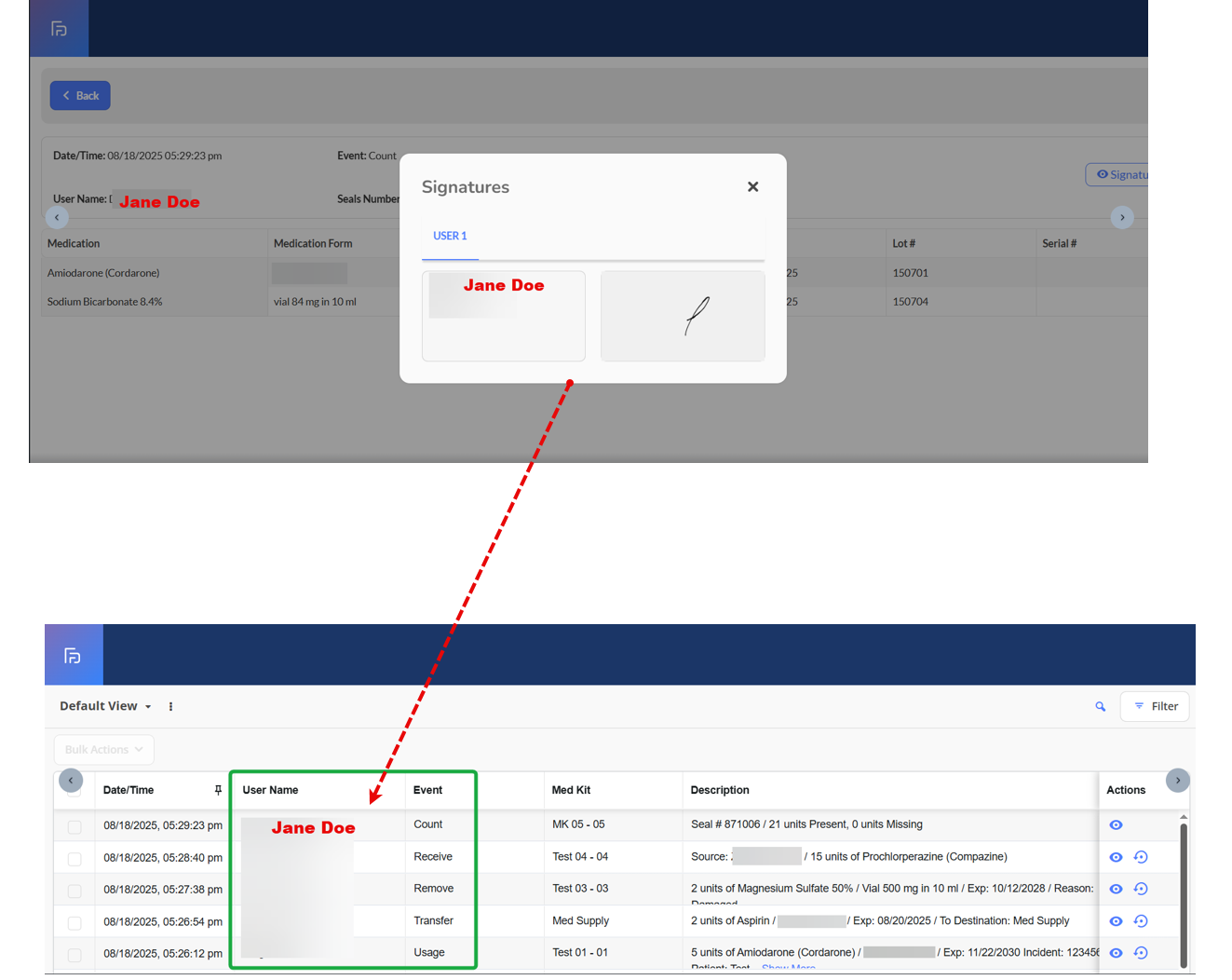Click the signature image thumbnail
This screenshot has width=1232, height=980.
pos(683,316)
